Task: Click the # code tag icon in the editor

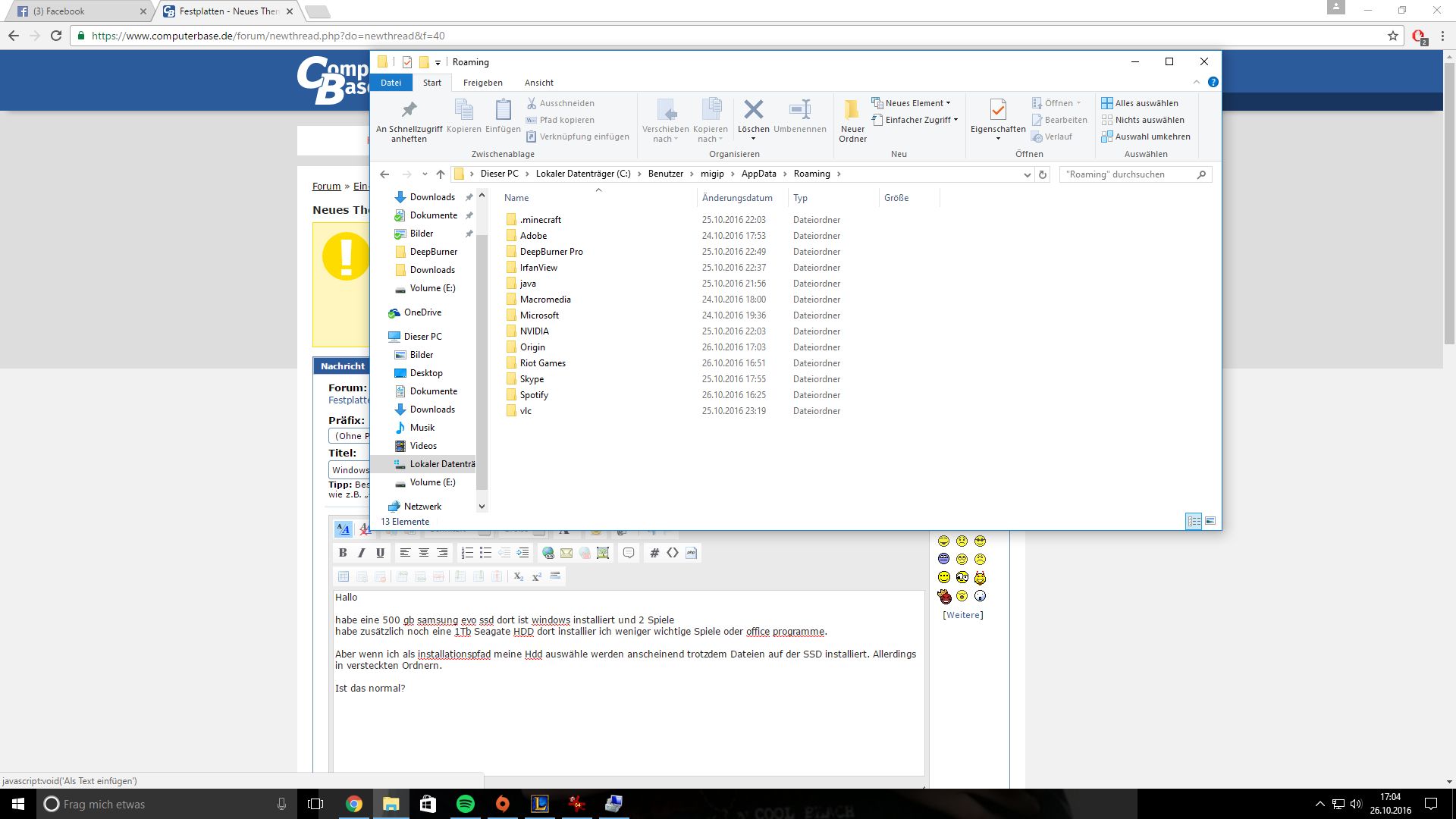Action: [x=654, y=553]
